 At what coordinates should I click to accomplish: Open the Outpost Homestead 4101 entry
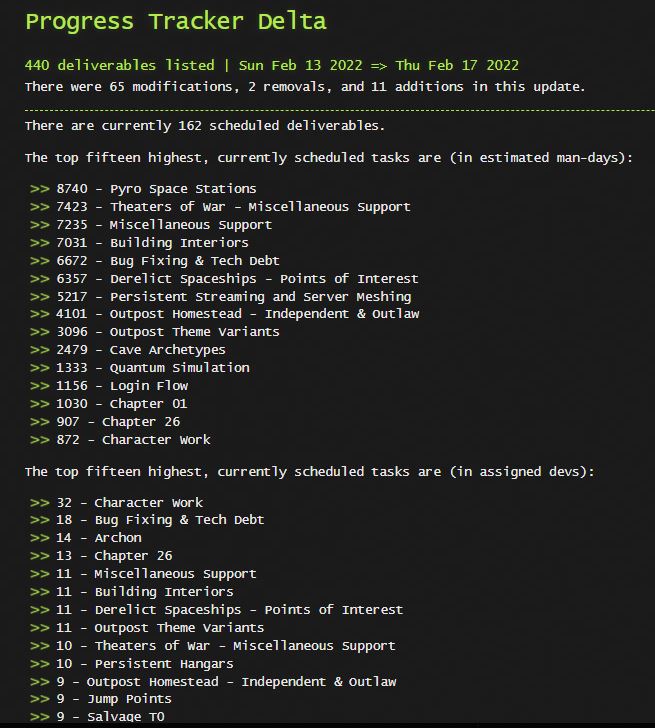225,314
